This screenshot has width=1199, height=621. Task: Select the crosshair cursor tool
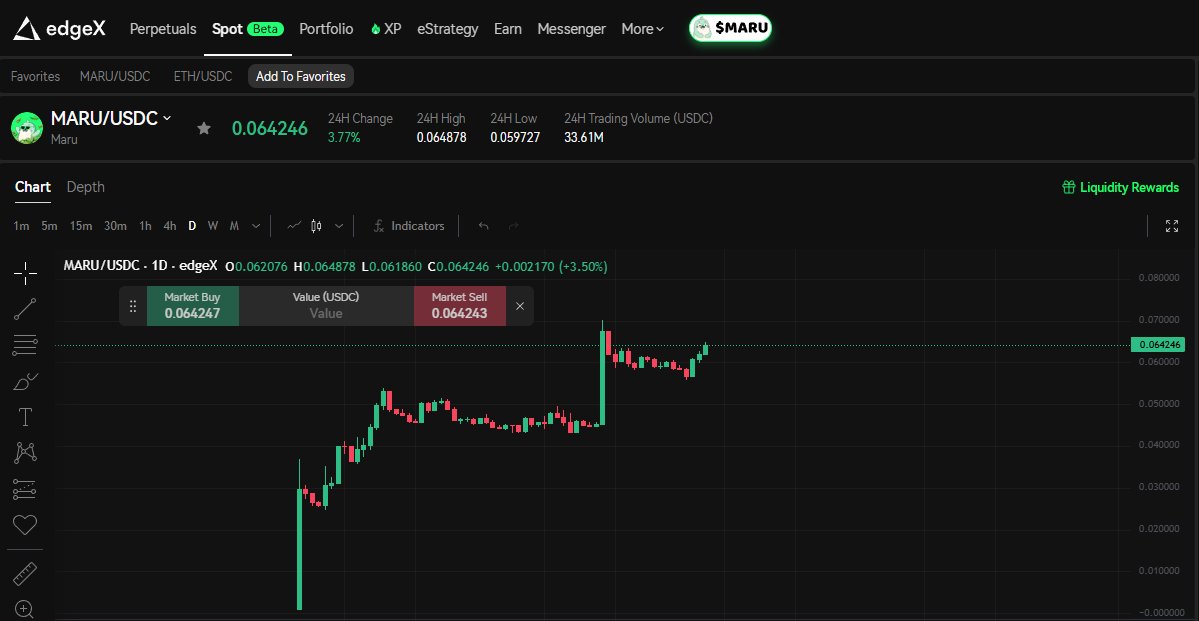click(25, 273)
